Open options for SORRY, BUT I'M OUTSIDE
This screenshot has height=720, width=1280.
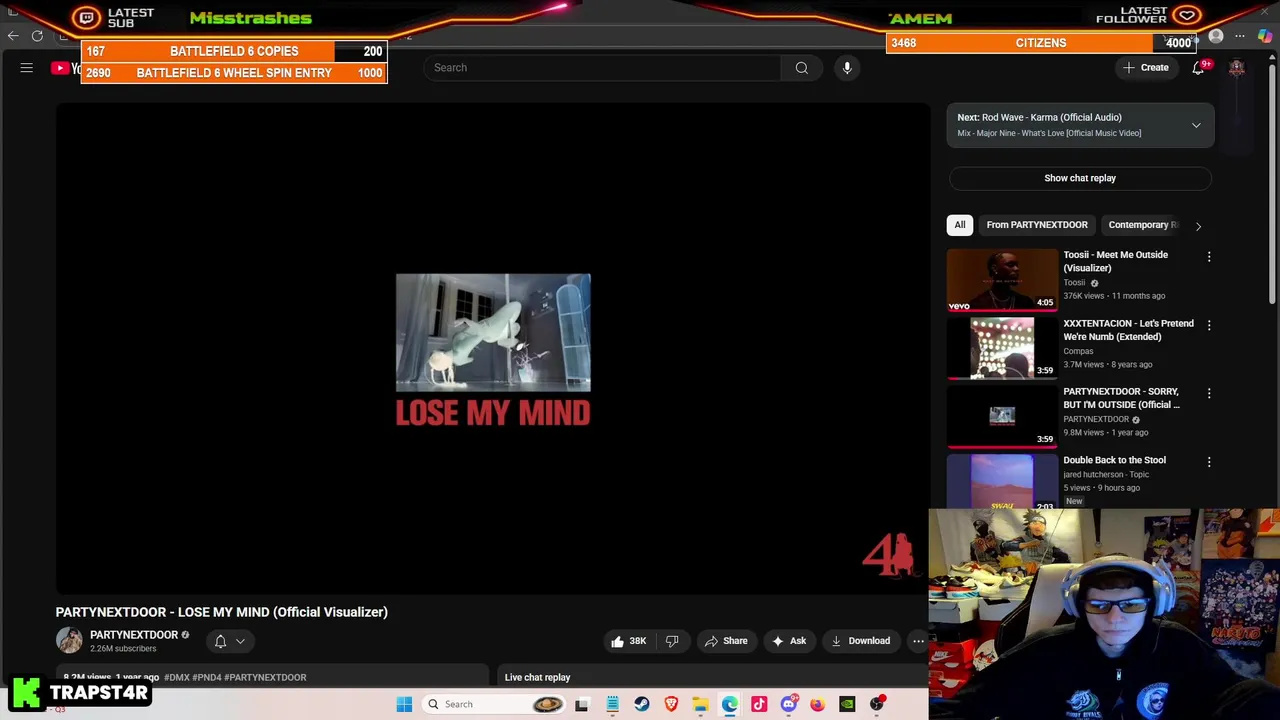click(1209, 394)
